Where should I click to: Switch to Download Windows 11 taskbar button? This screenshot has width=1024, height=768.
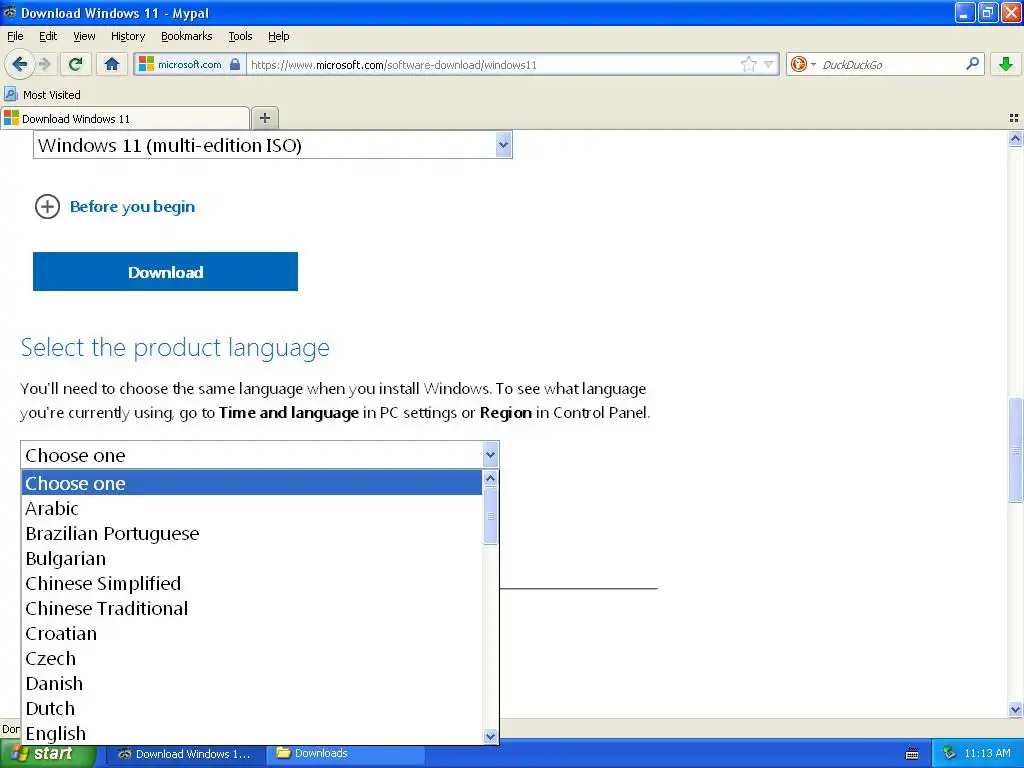pyautogui.click(x=184, y=754)
